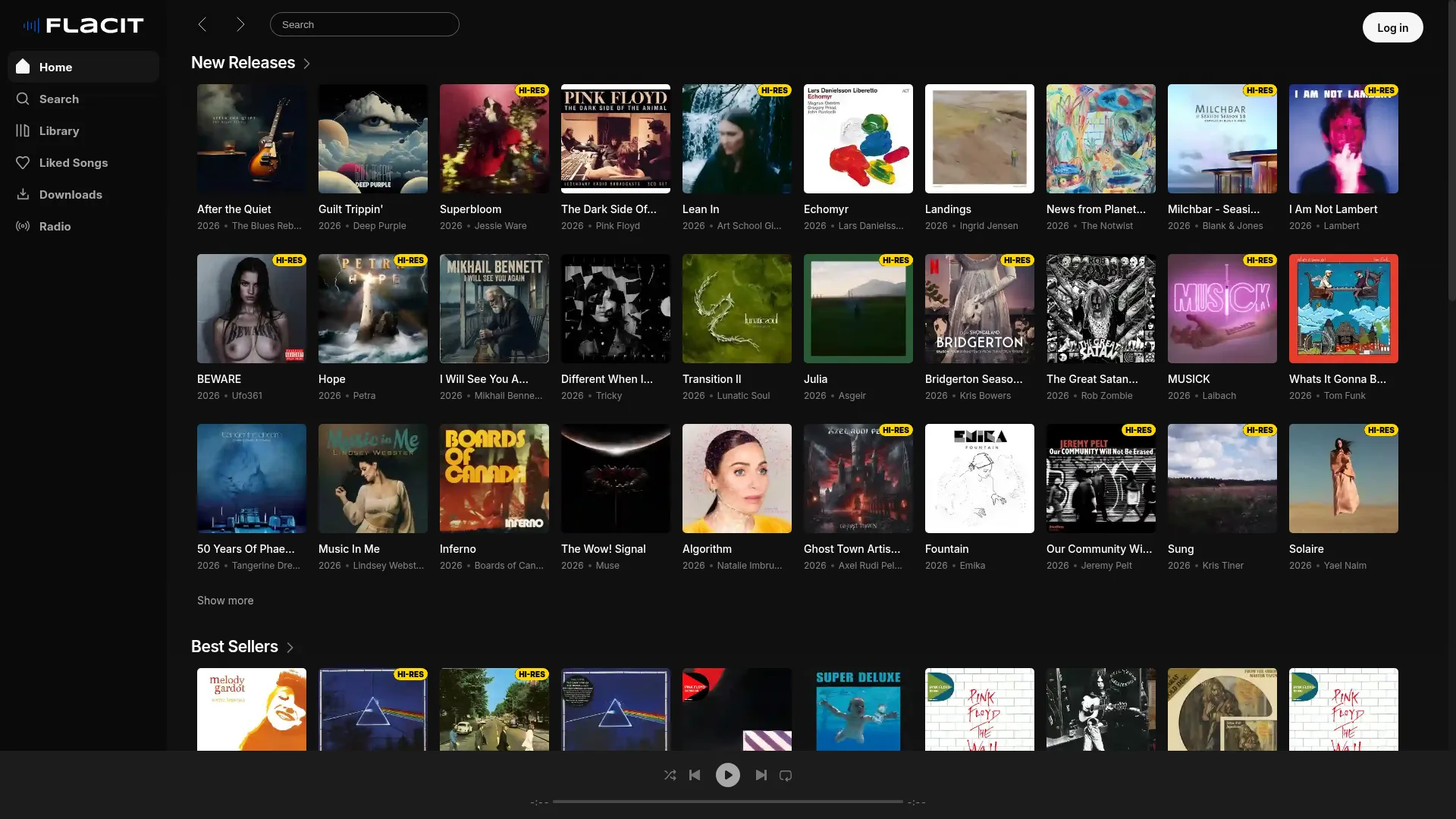Open Lean In album cover
The width and height of the screenshot is (1456, 819).
pyautogui.click(x=737, y=139)
